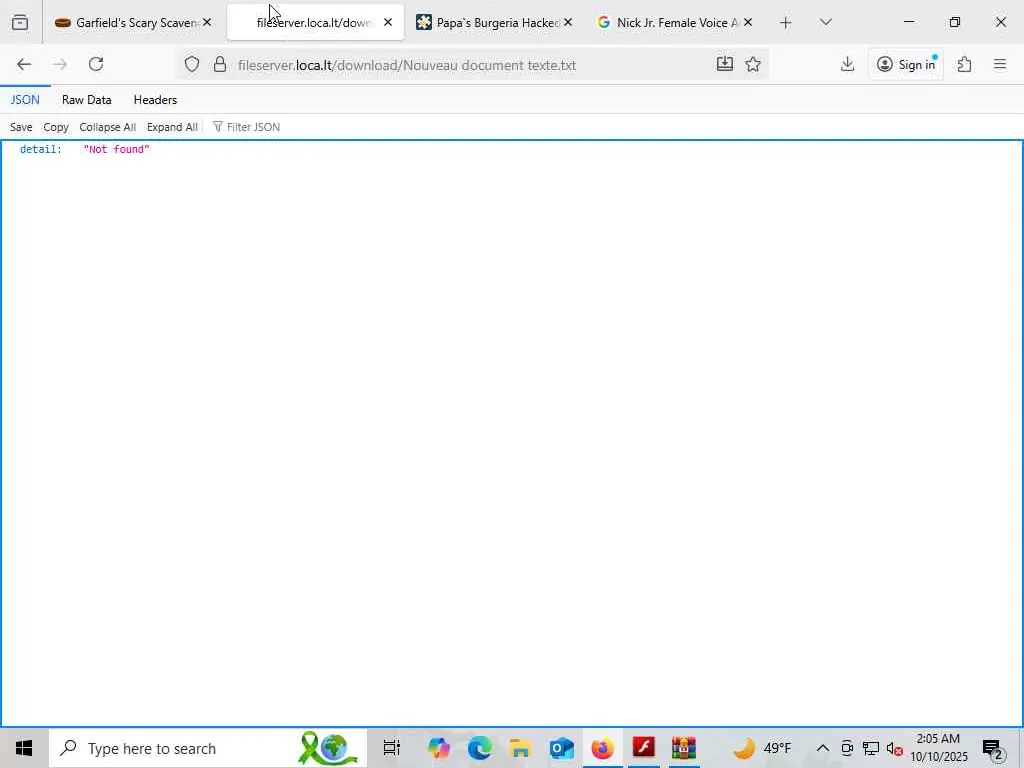
Task: Open the Extensions puzzle icon
Action: (x=965, y=64)
